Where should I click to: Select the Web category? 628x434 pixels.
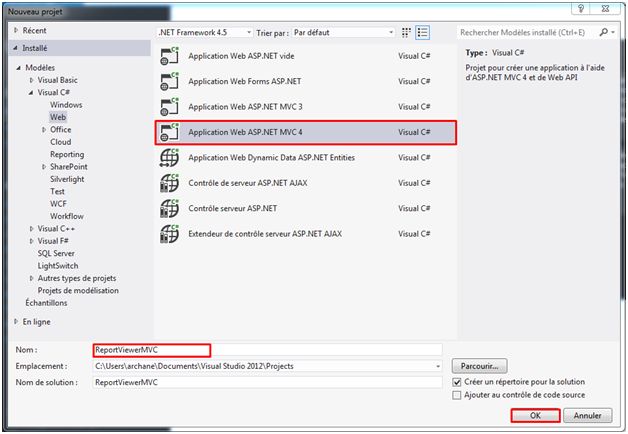click(58, 117)
